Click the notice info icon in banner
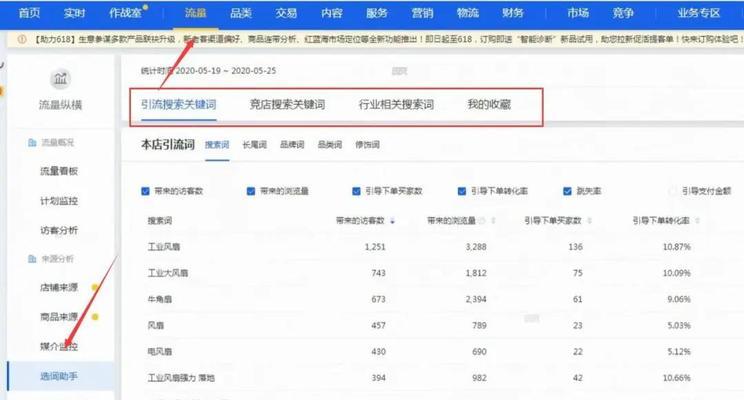Viewport: 744px width, 400px height. coord(22,39)
